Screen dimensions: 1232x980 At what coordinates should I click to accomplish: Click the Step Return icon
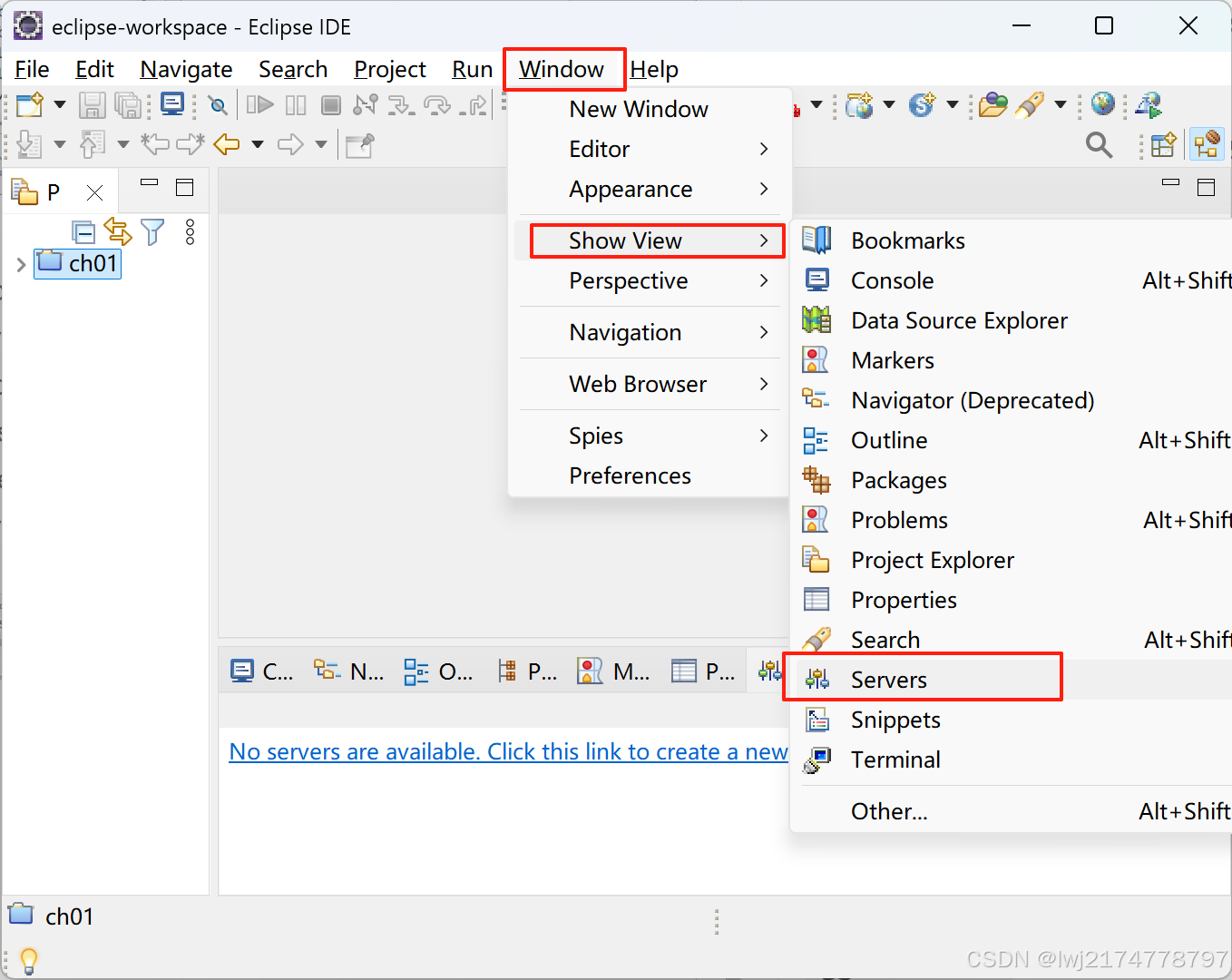[x=474, y=105]
